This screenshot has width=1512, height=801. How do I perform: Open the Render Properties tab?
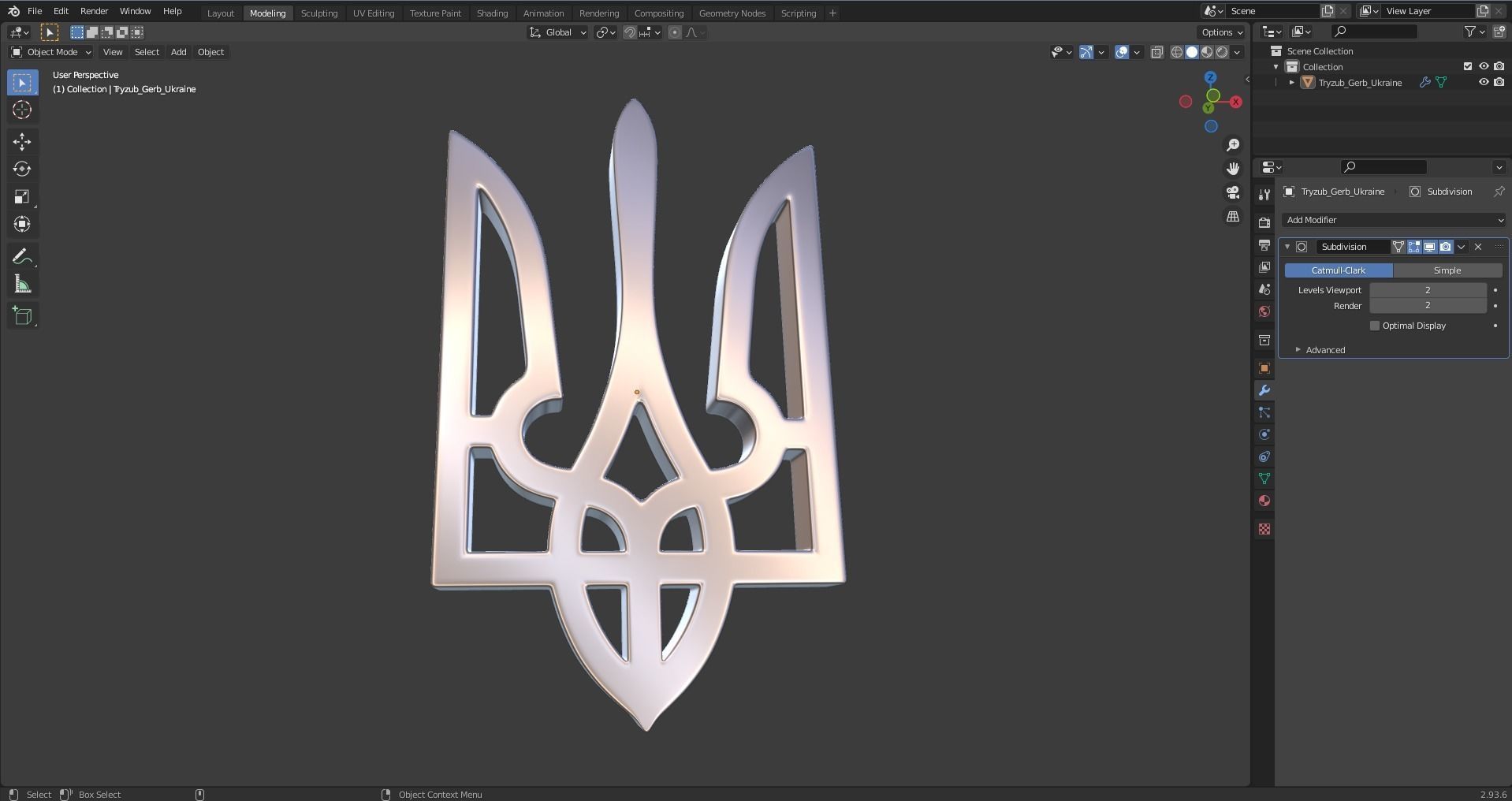pyautogui.click(x=1264, y=223)
